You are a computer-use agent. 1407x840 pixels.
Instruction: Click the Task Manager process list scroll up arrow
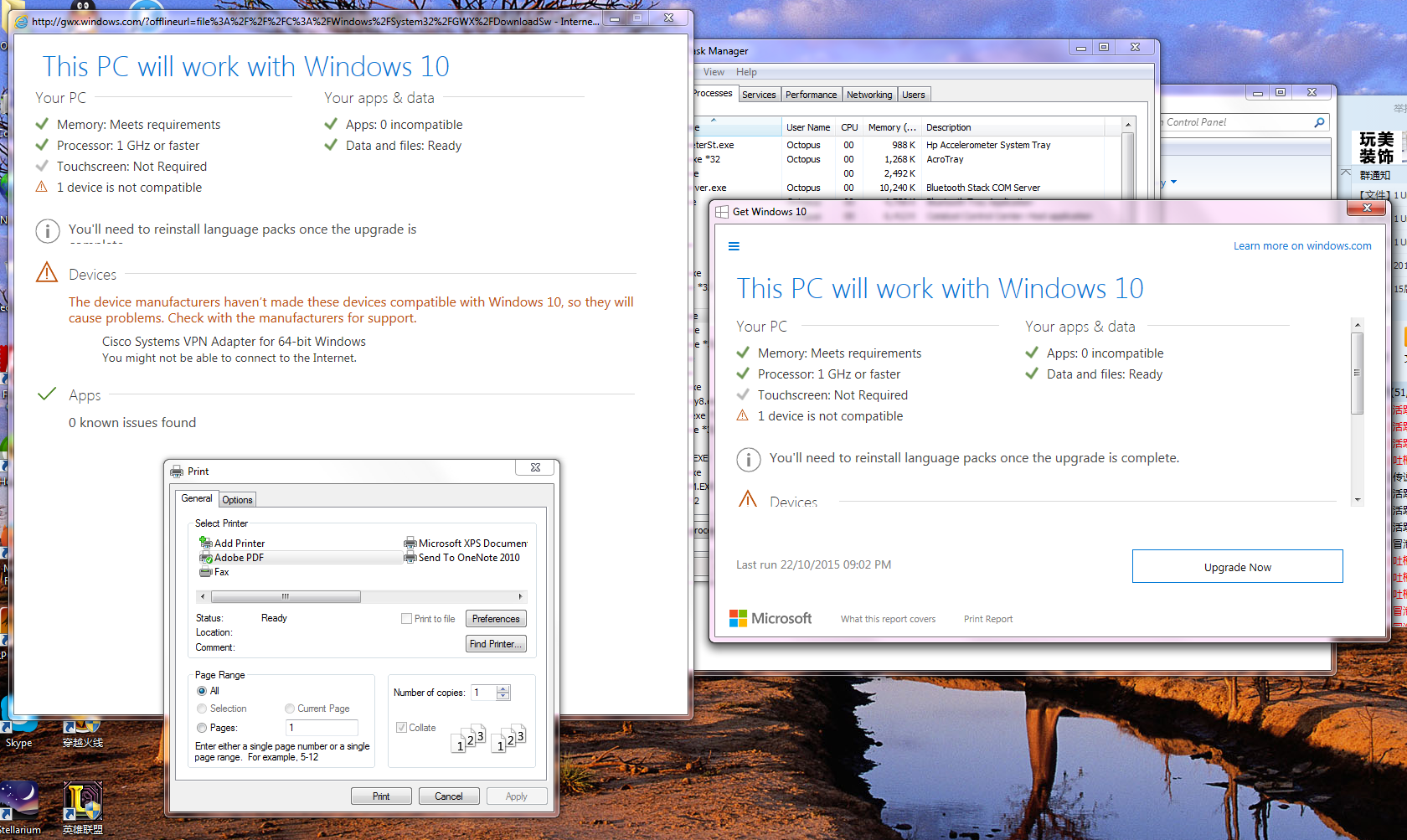(x=1128, y=125)
